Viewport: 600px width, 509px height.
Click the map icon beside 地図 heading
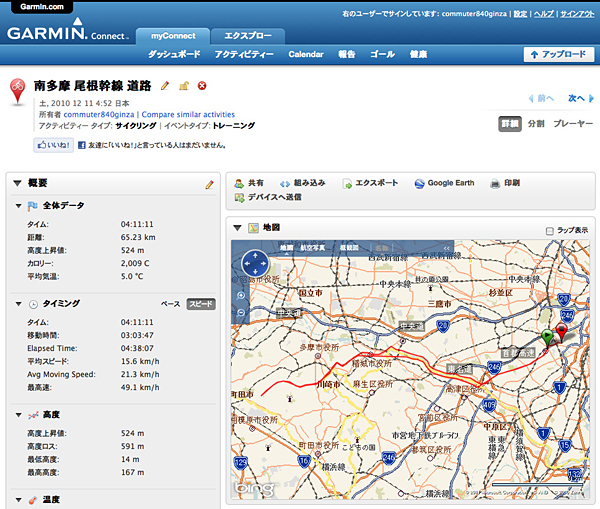coord(253,228)
